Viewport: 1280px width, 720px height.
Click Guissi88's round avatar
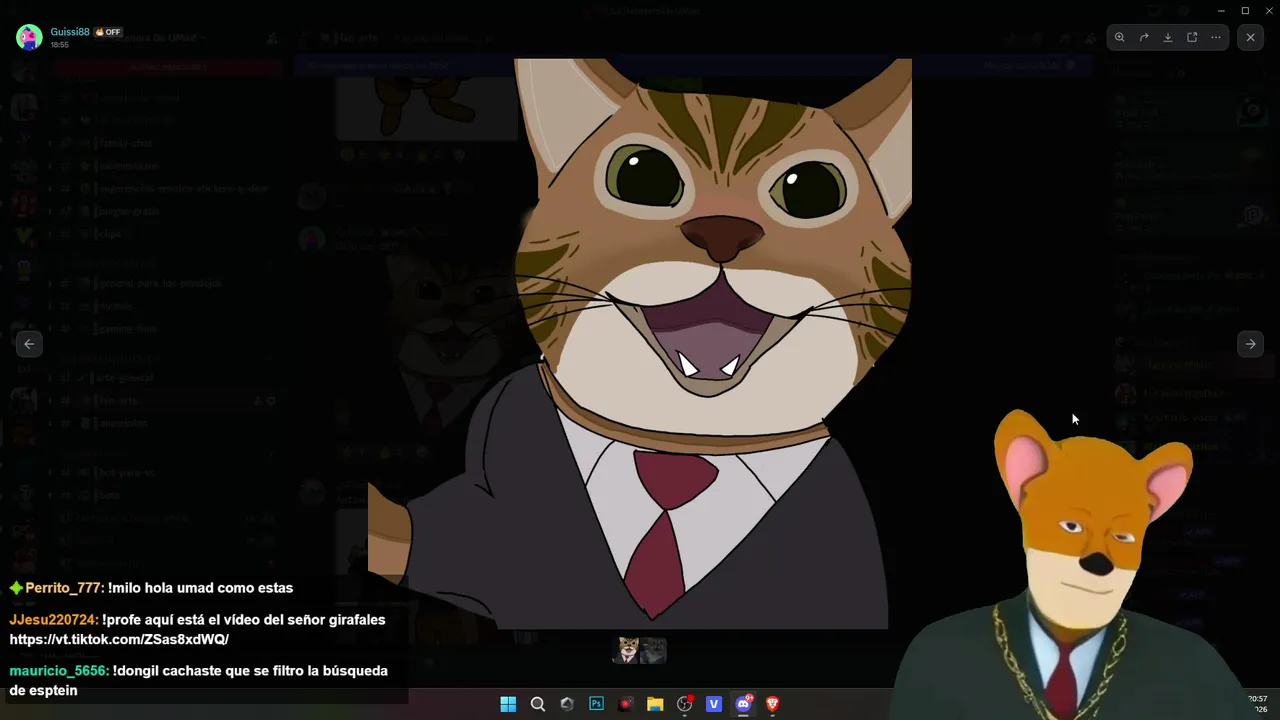click(29, 38)
